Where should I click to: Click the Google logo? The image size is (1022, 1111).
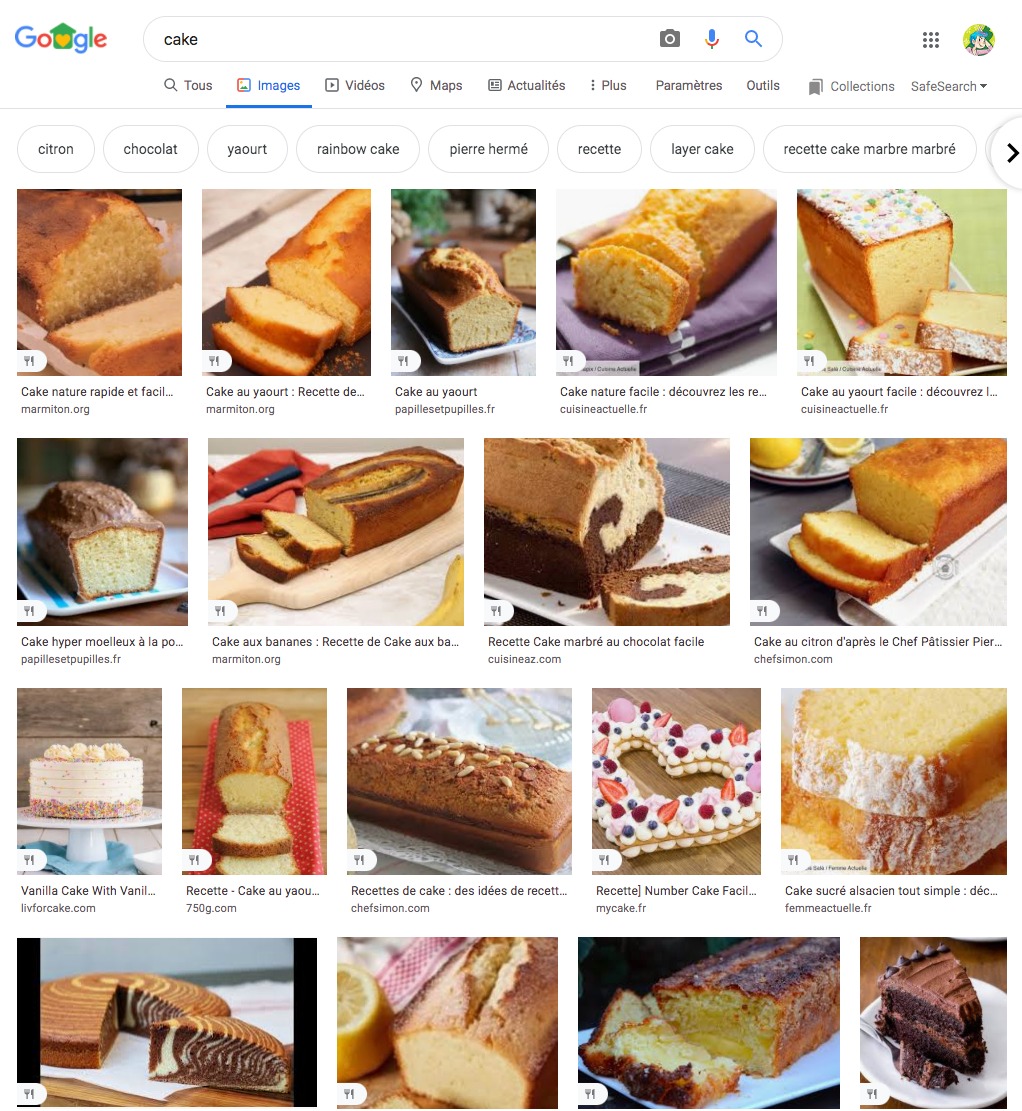tap(61, 38)
